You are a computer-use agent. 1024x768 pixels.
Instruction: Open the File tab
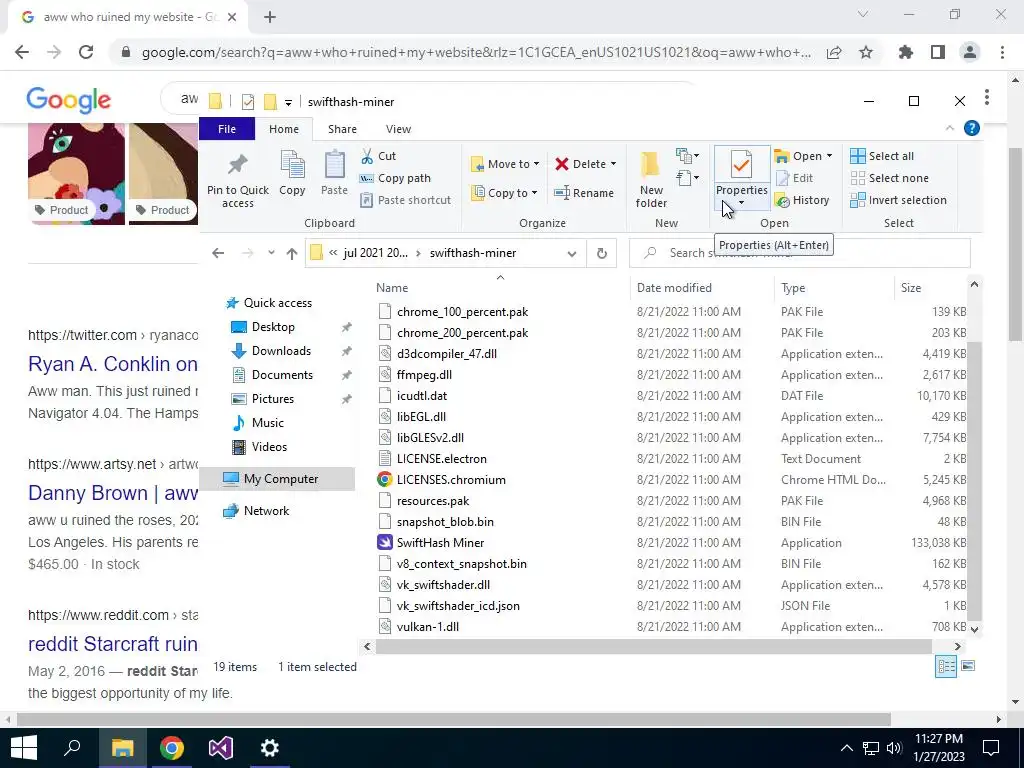(x=227, y=129)
